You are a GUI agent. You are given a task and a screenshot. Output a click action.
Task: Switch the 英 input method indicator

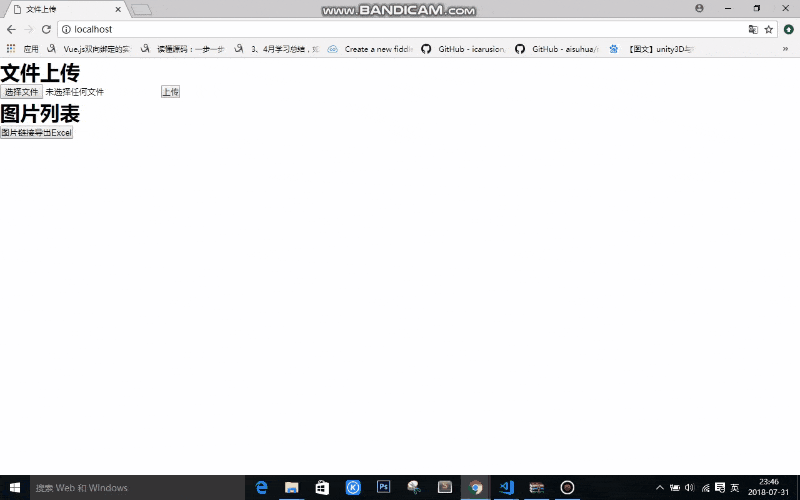tap(735, 488)
